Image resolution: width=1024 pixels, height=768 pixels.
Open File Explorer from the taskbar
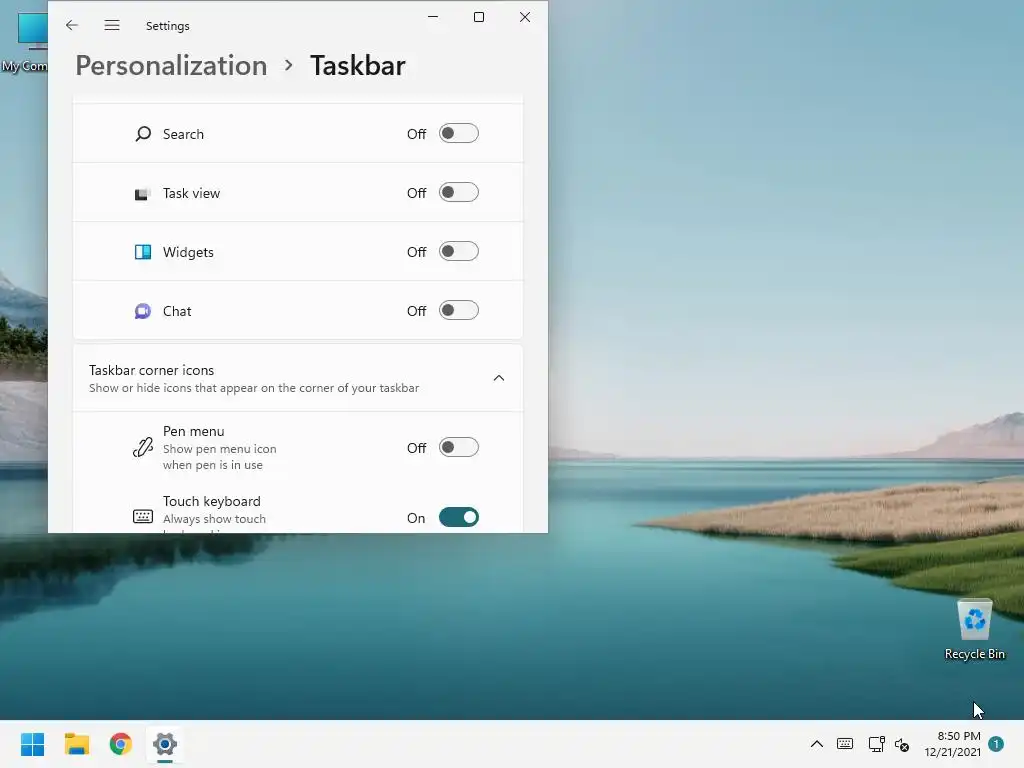click(76, 744)
